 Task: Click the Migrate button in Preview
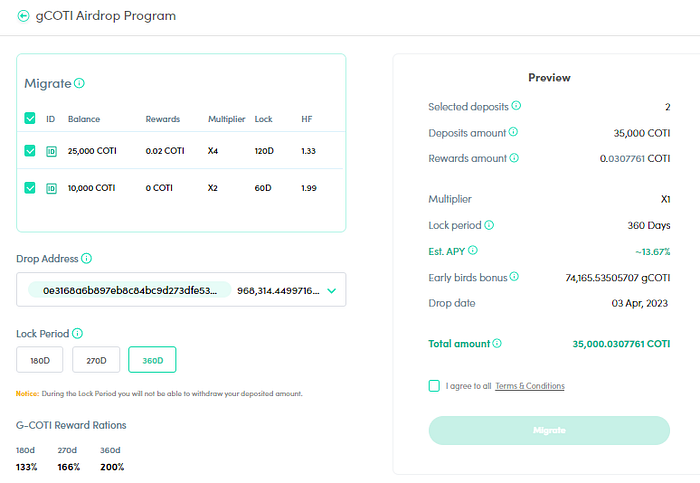click(x=549, y=430)
